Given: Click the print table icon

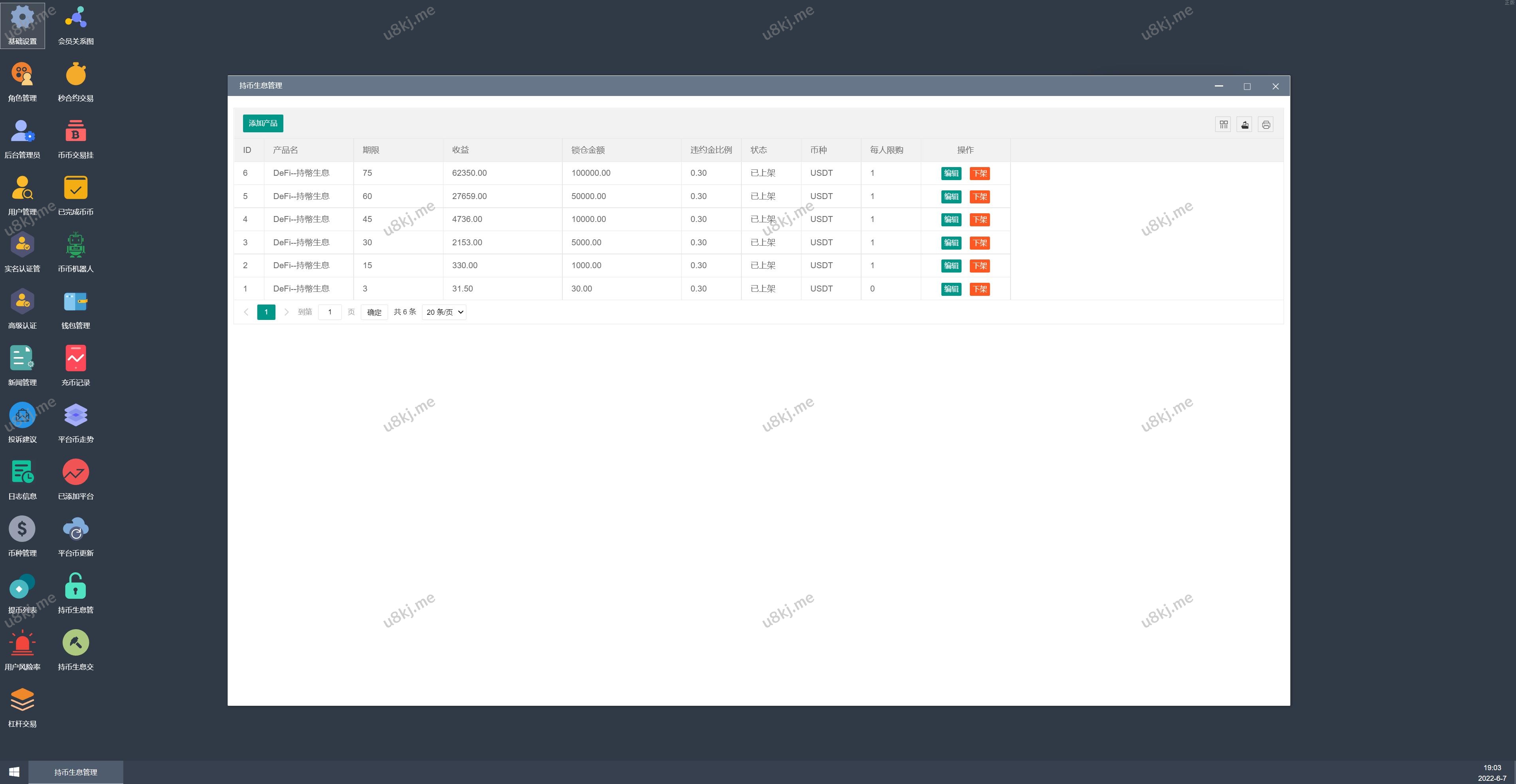Looking at the screenshot, I should 1265,124.
